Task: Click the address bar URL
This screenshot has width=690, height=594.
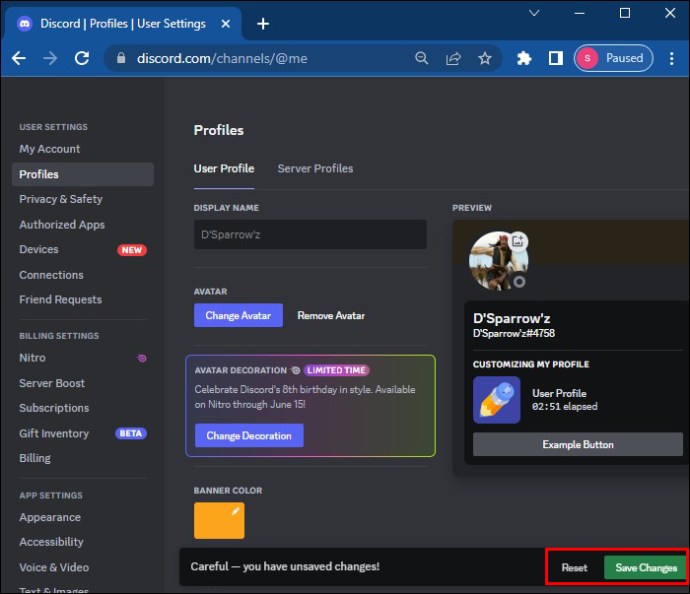Action: 222,58
